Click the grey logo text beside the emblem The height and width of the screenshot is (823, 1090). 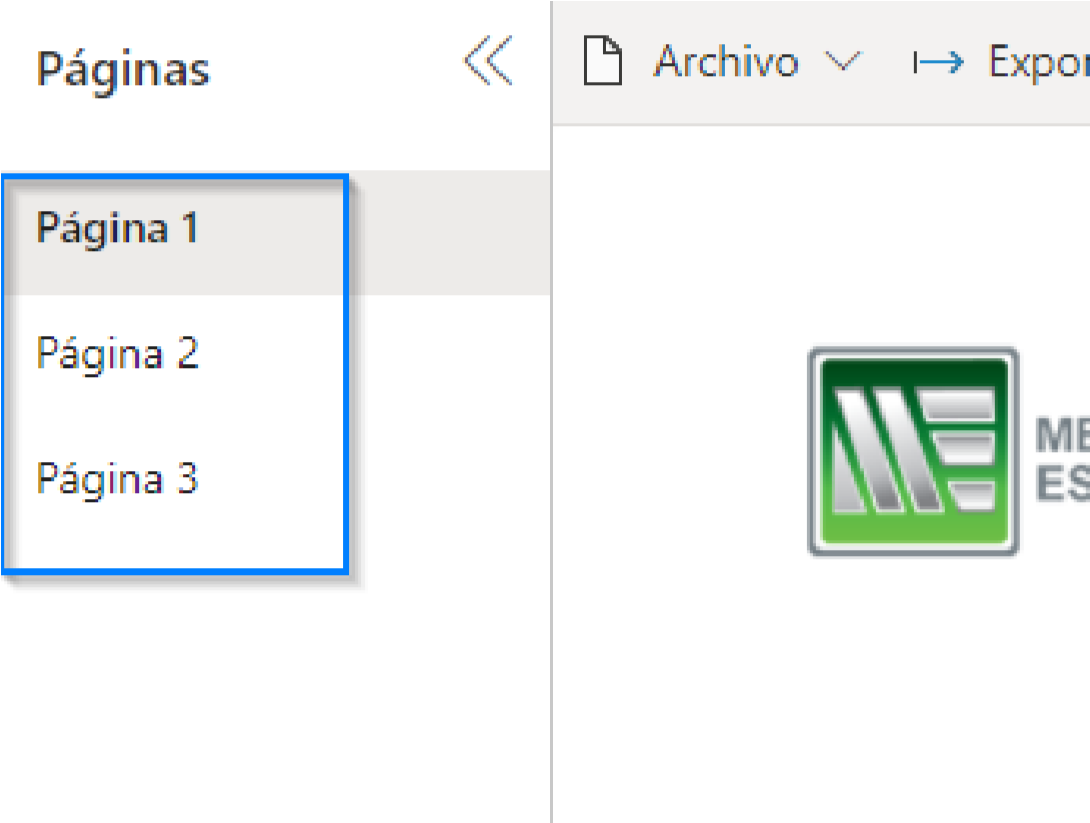tap(1062, 459)
